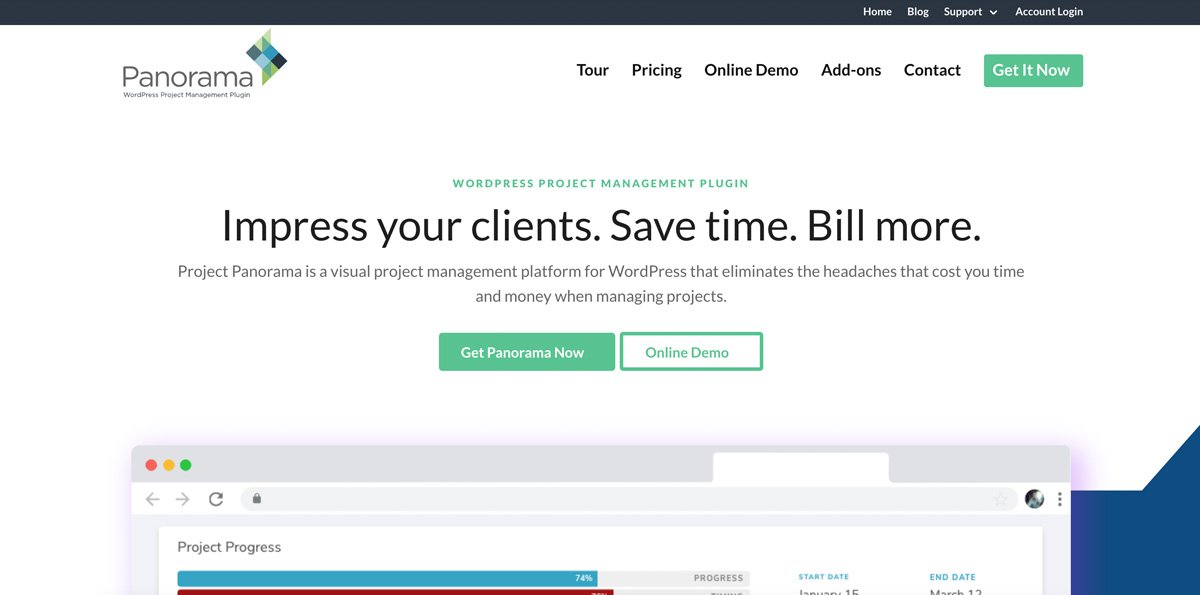
Task: Select the white browser tab in mockup
Action: point(800,467)
